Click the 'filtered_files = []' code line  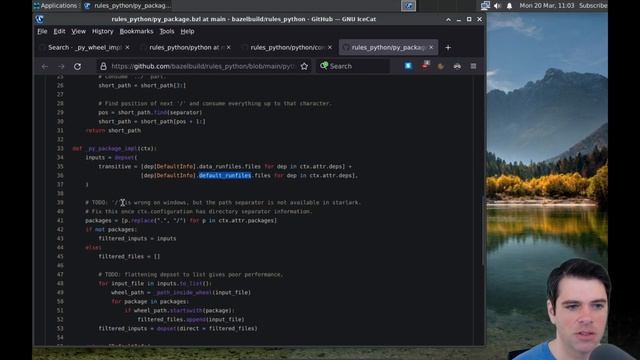[x=129, y=256]
